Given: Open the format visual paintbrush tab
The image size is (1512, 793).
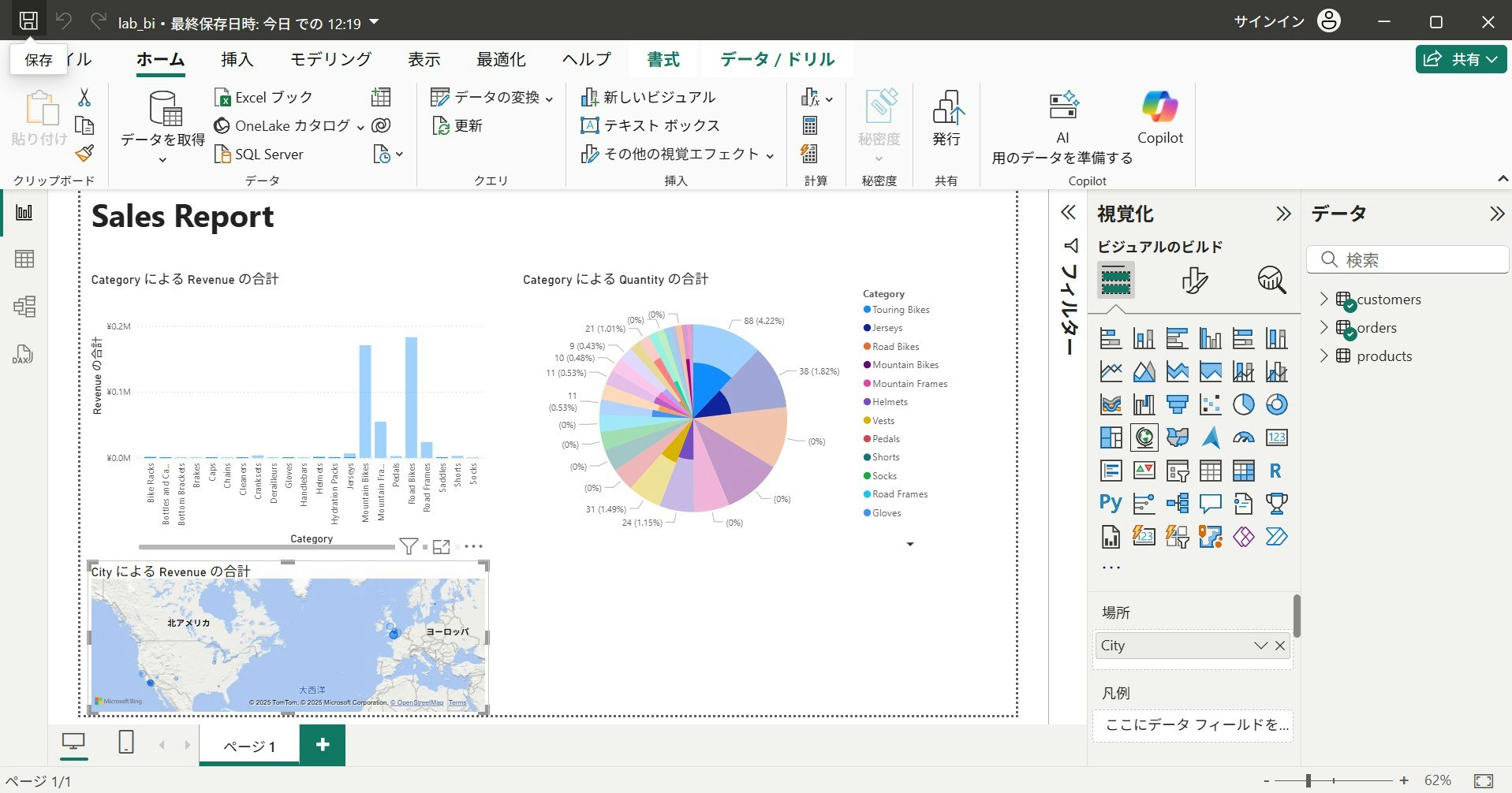Looking at the screenshot, I should pyautogui.click(x=1194, y=280).
